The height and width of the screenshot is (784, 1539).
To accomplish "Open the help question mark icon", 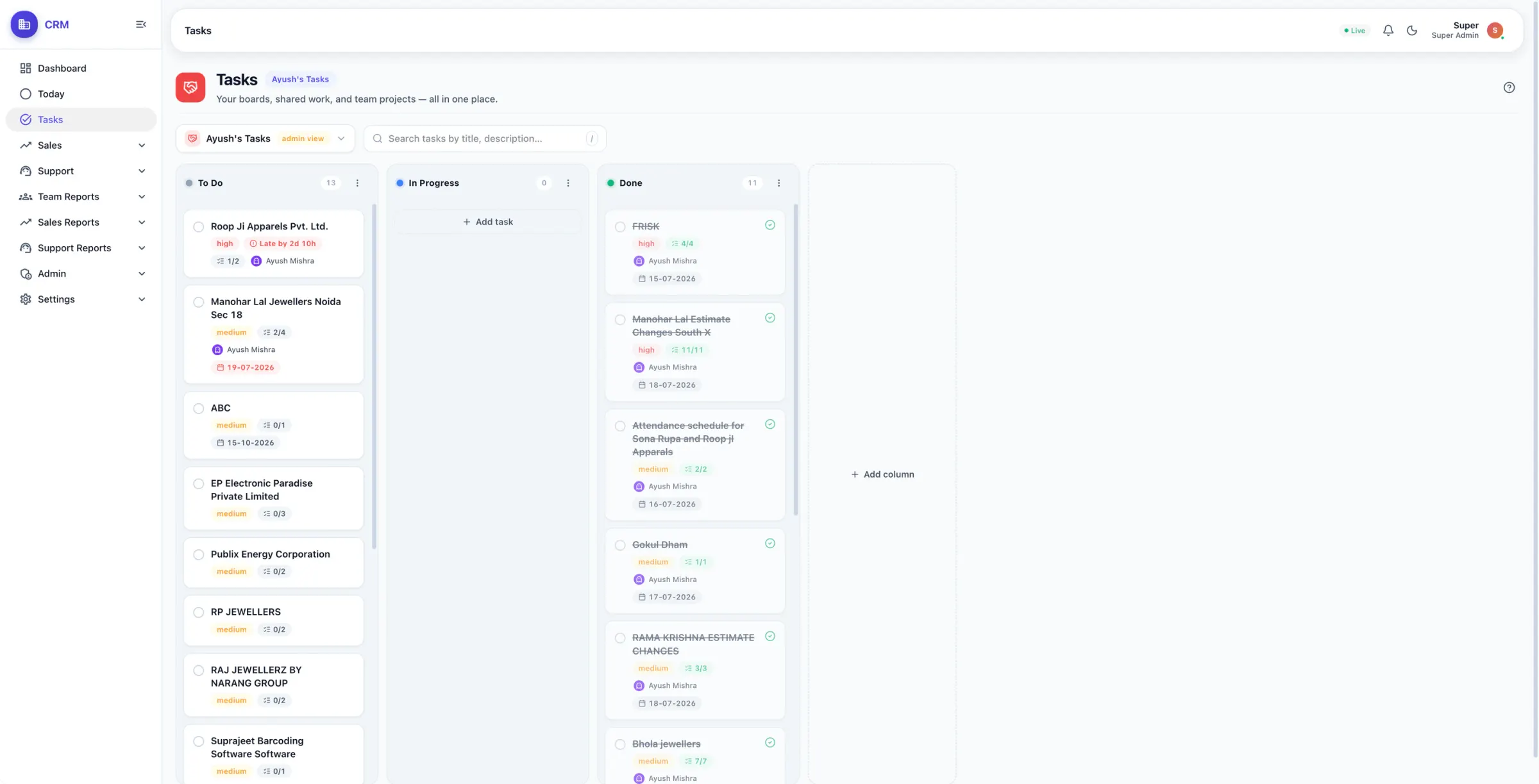I will [1509, 87].
